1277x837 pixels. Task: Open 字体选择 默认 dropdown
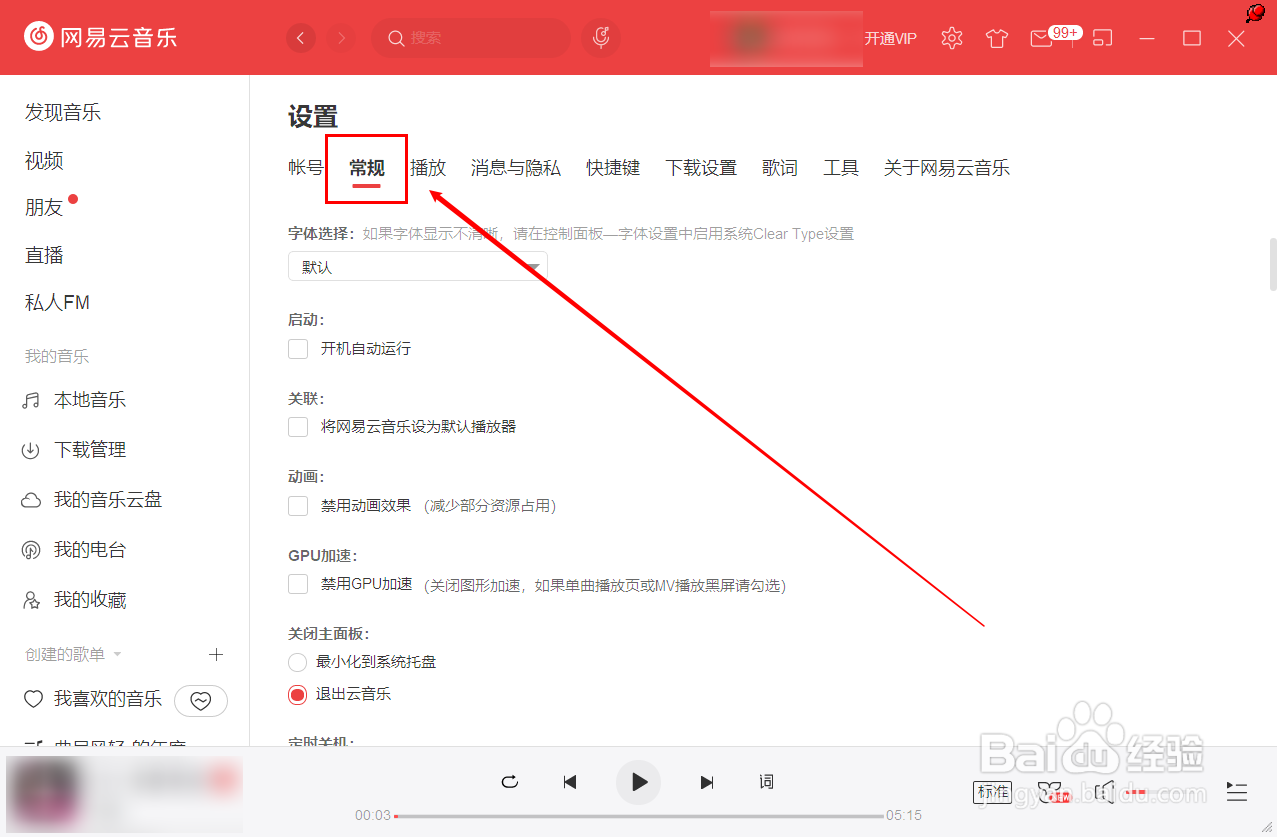418,267
